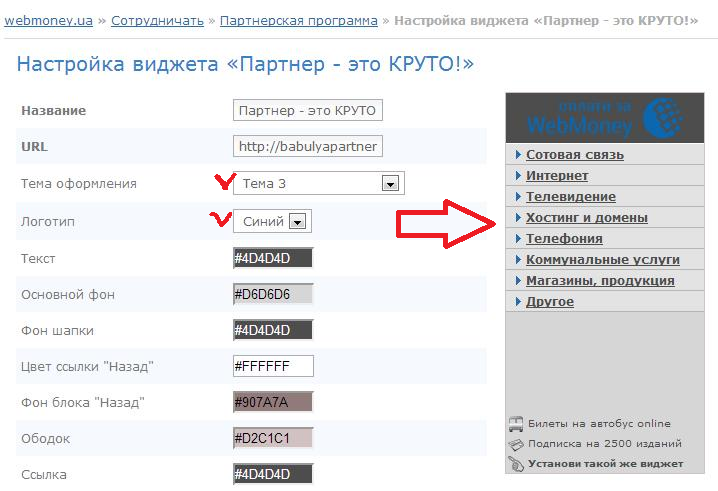Open the Логотип dropdown set to Синий

pos(298,222)
